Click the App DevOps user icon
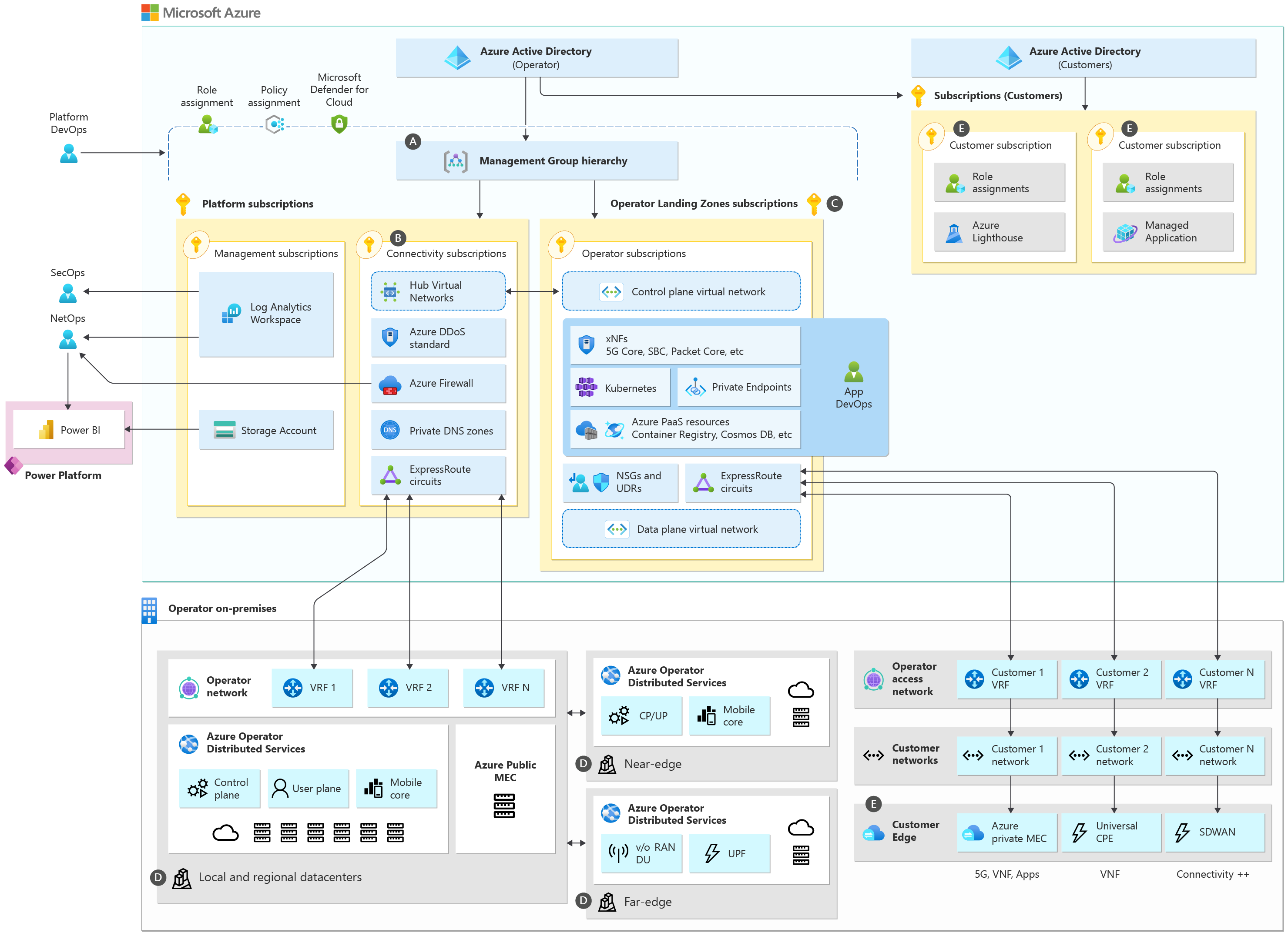 coord(853,372)
